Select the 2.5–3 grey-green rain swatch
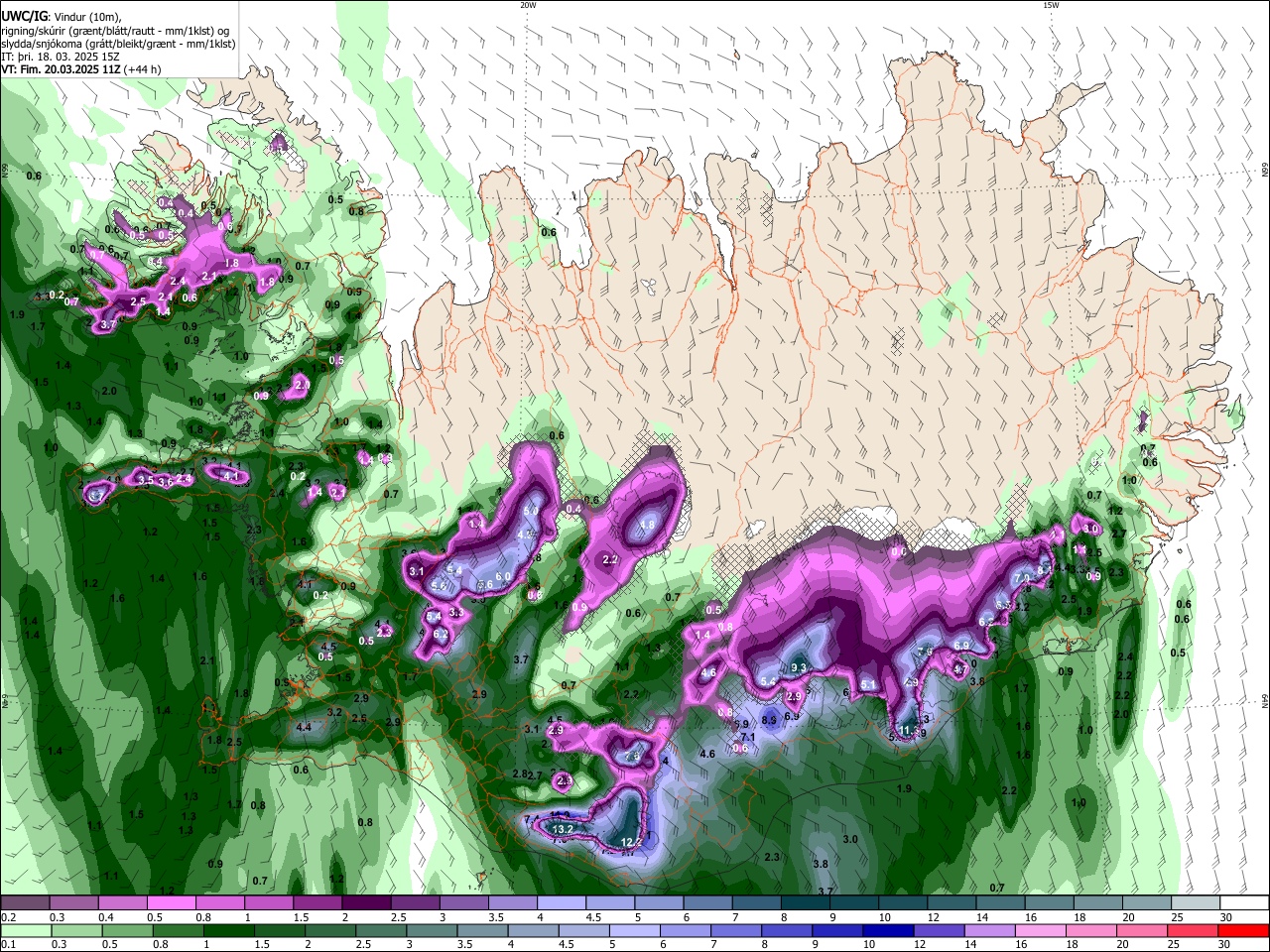1270x952 pixels. tap(382, 931)
